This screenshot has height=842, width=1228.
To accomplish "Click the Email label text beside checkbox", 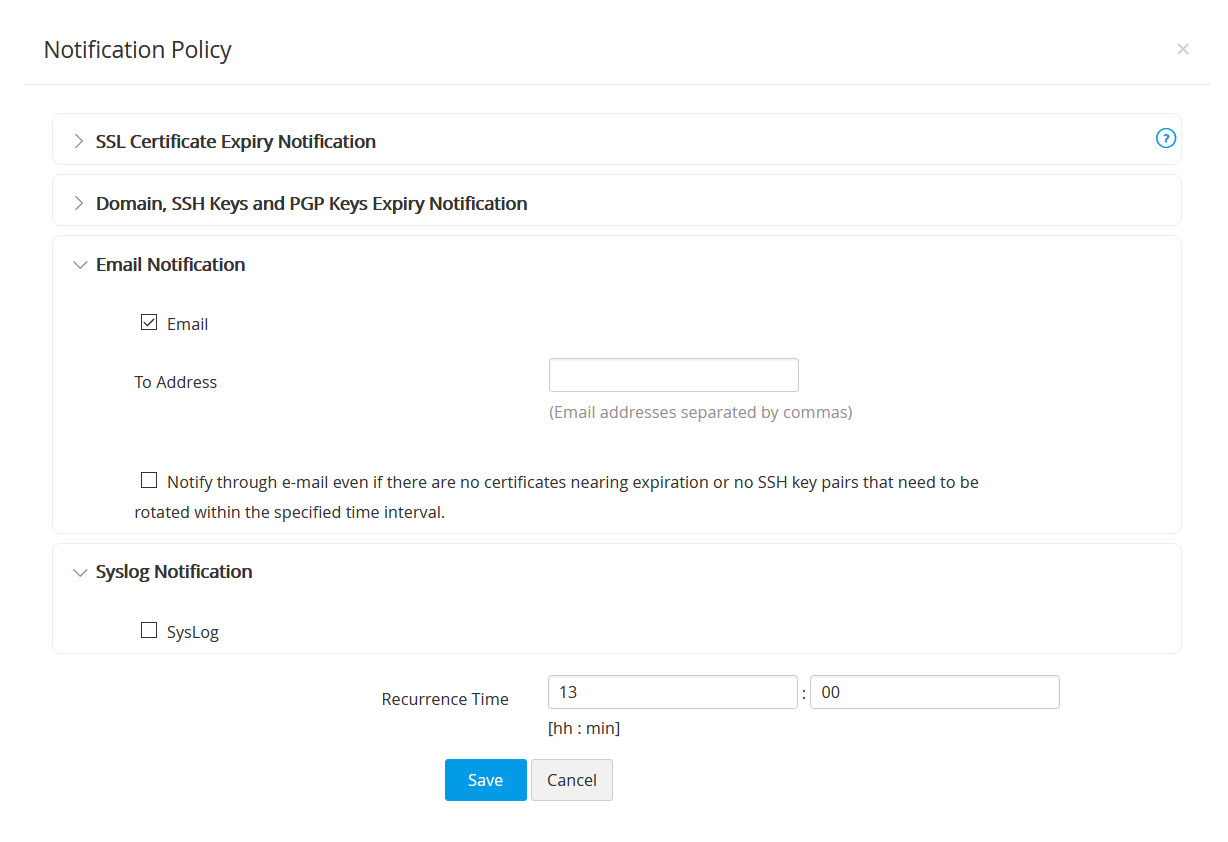I will [x=187, y=324].
